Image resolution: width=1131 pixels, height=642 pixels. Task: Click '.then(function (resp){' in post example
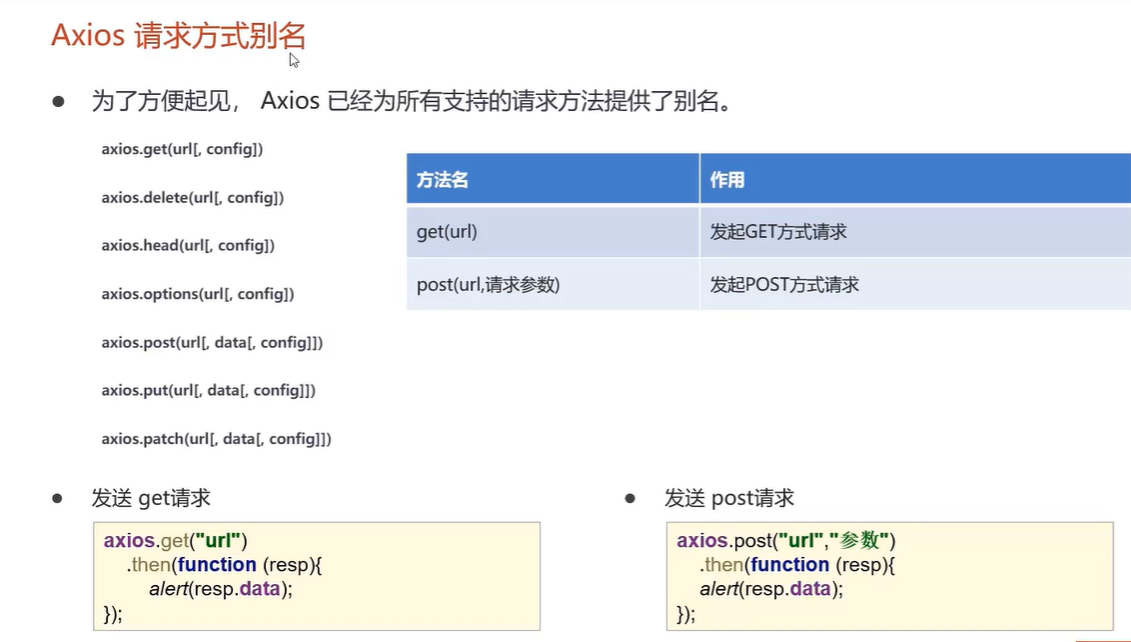click(x=797, y=565)
